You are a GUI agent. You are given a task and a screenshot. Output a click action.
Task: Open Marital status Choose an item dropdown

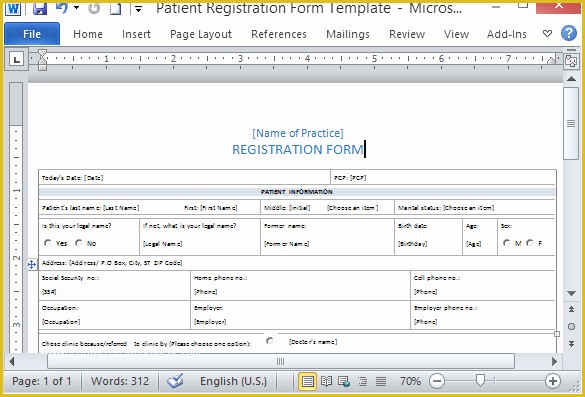tap(469, 208)
